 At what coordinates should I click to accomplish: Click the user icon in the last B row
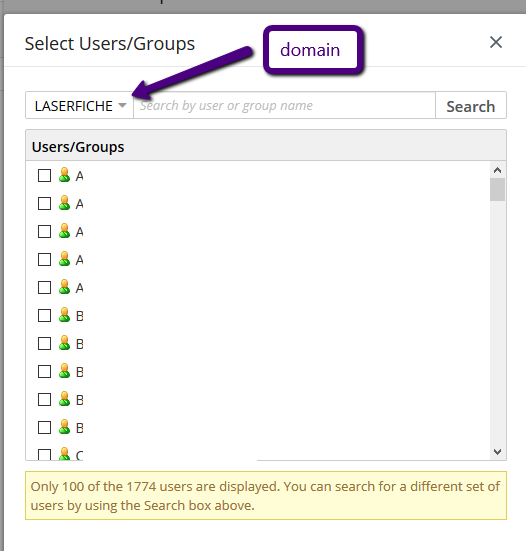(64, 427)
